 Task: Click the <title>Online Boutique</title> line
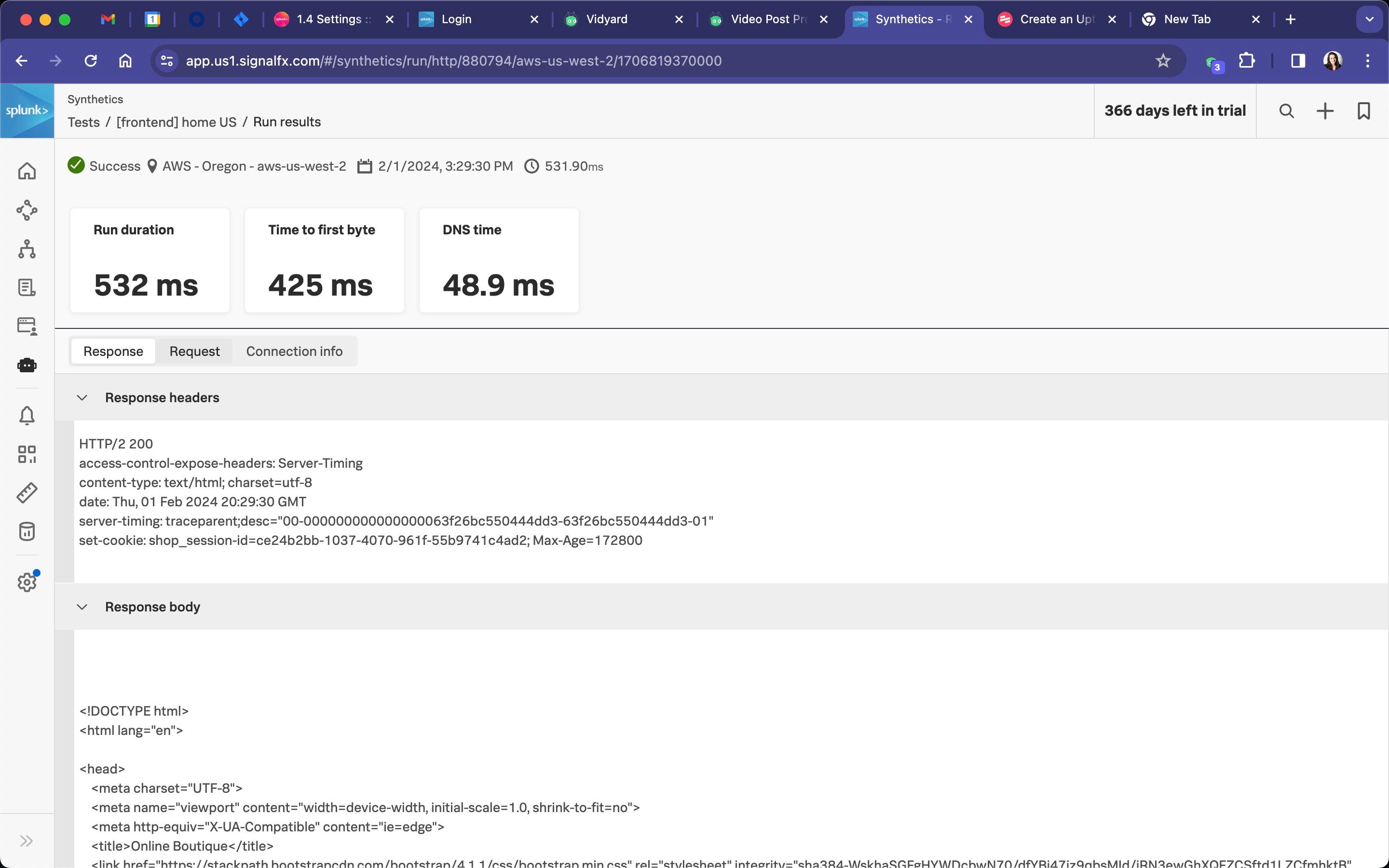[182, 846]
